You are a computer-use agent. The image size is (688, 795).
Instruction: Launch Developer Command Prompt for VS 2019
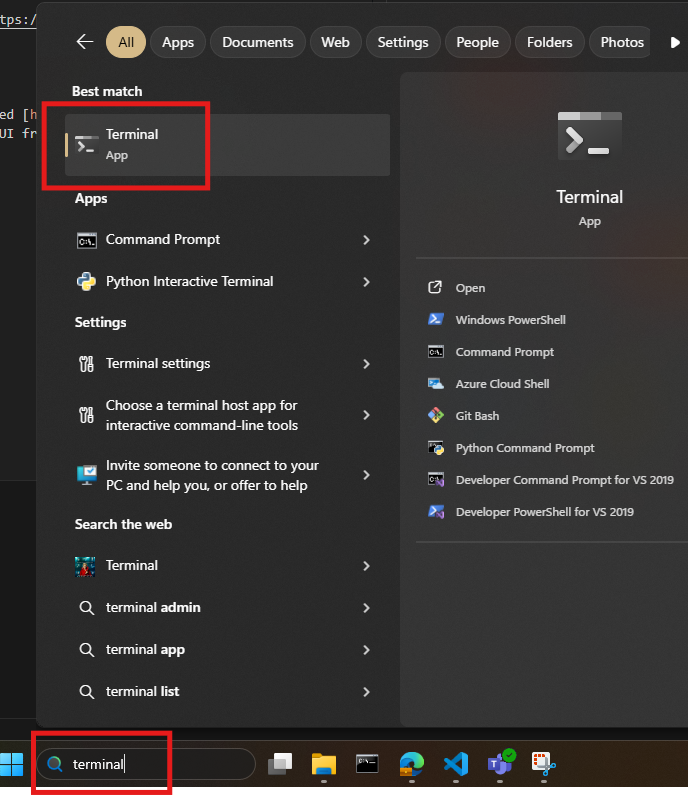point(564,480)
